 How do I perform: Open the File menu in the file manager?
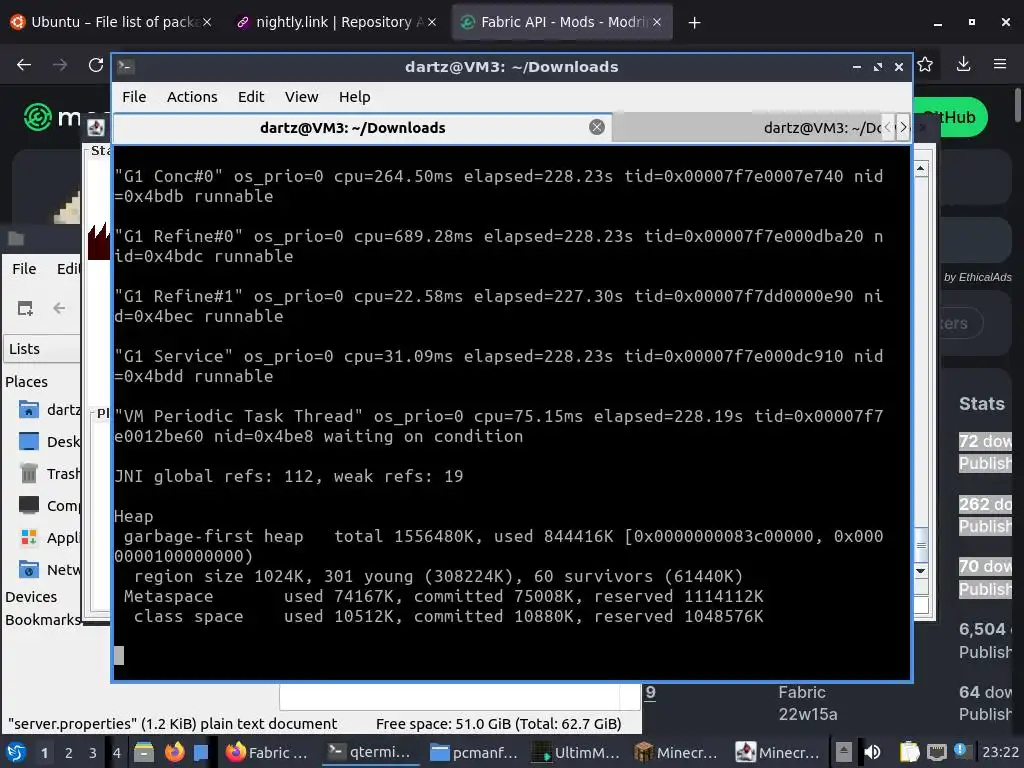pos(24,269)
